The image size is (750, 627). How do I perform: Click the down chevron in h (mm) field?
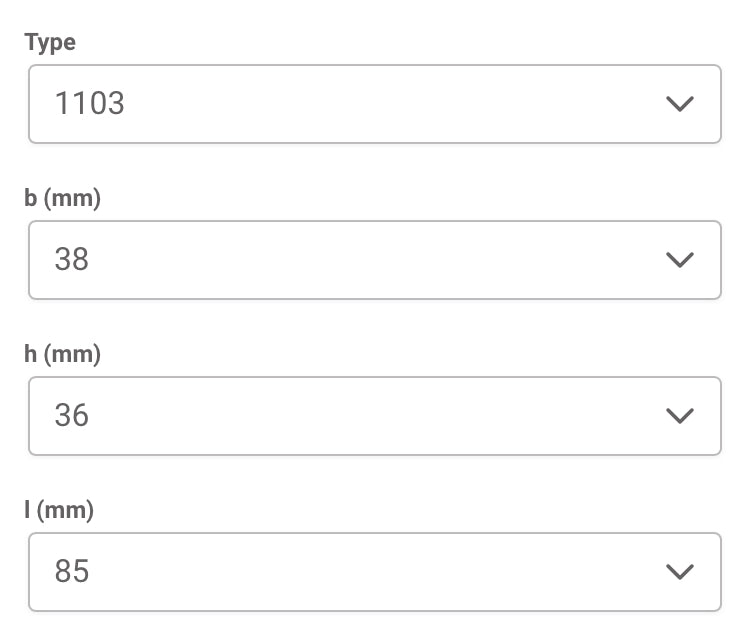click(x=679, y=416)
